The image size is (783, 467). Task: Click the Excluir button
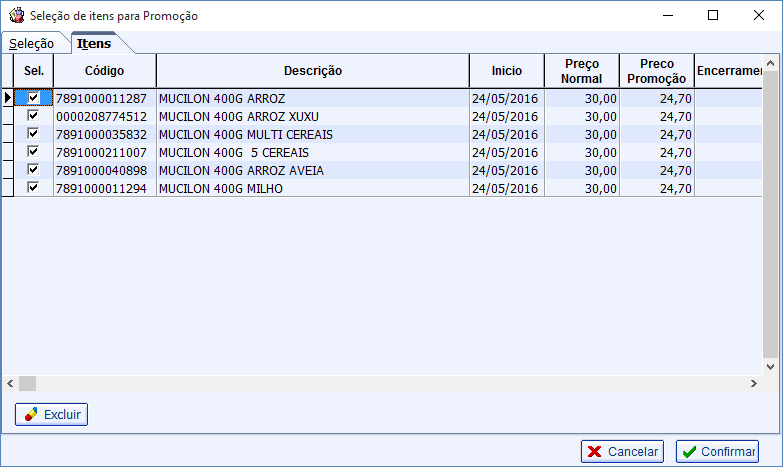coord(51,415)
